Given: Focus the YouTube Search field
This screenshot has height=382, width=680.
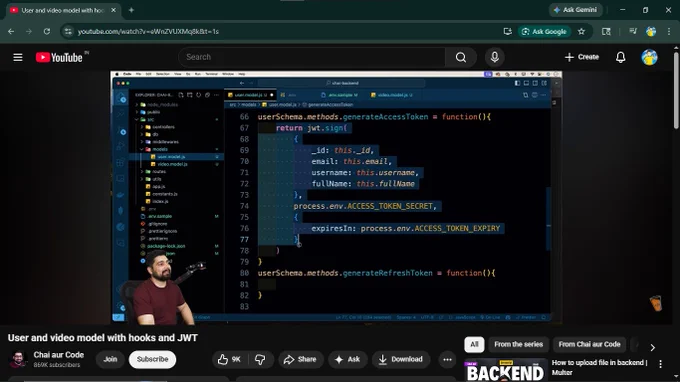Looking at the screenshot, I should [312, 57].
